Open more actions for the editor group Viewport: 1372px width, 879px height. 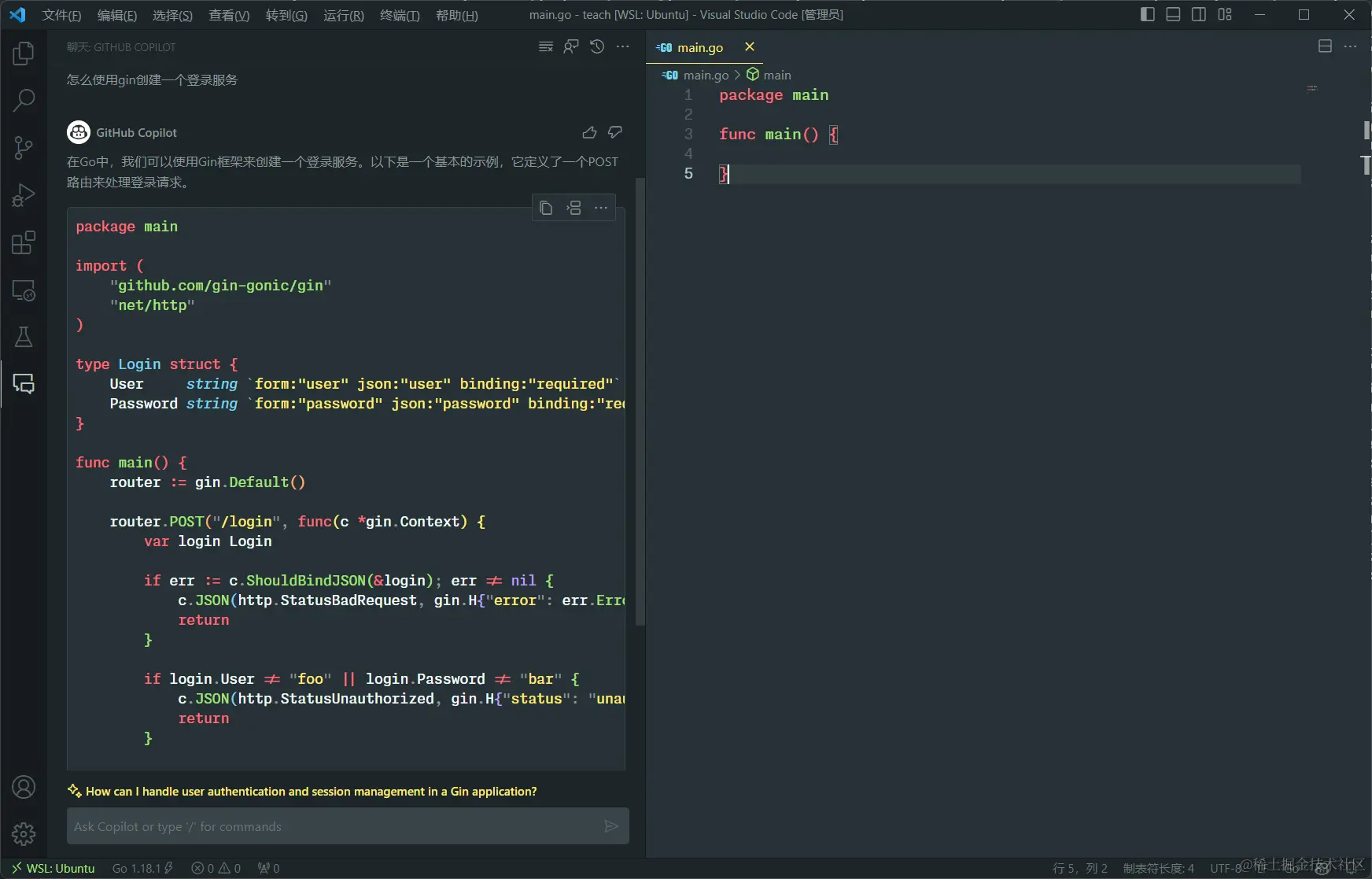1350,46
